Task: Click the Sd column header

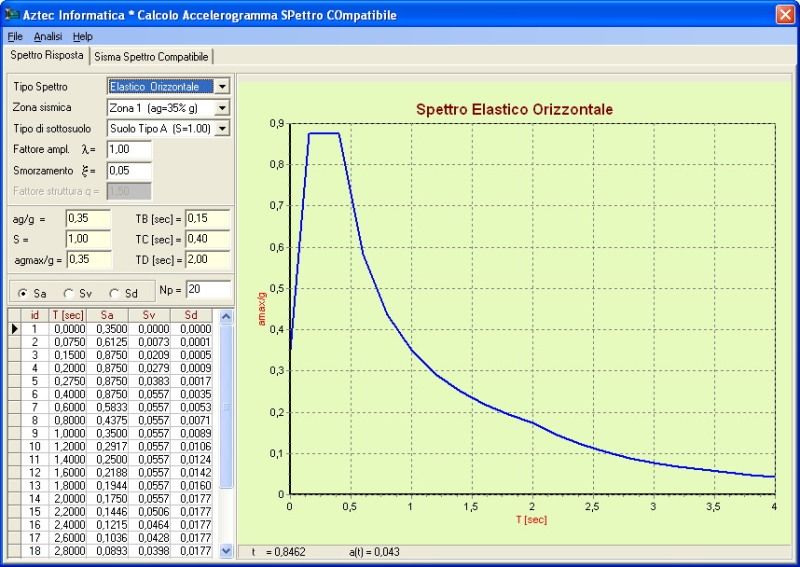Action: pos(191,315)
